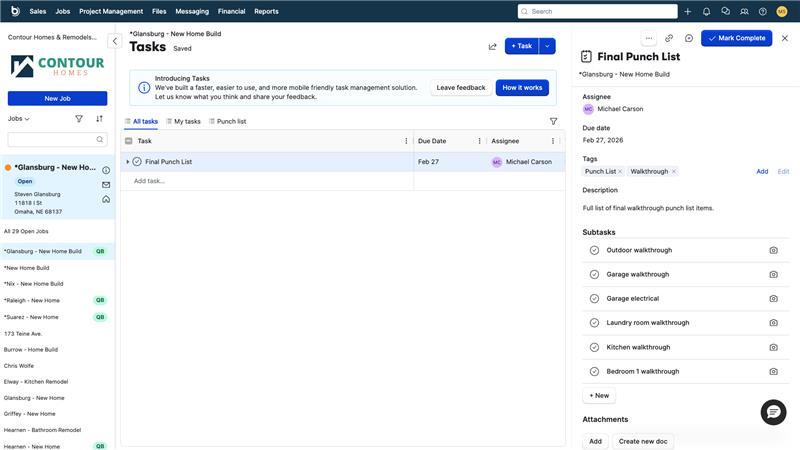
Task: Add a photo to Outdoor walkthrough subtask
Action: [773, 250]
